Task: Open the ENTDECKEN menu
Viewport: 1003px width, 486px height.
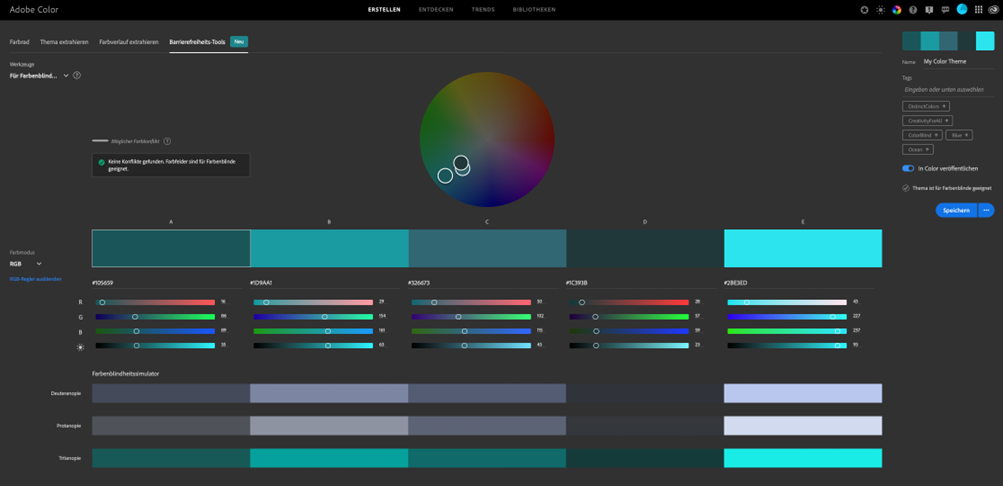Action: [436, 10]
